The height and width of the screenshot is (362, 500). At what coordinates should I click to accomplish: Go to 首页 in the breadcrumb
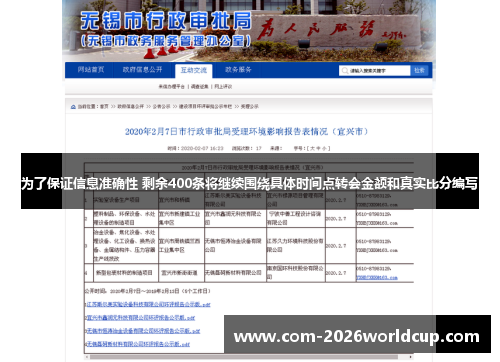104,107
